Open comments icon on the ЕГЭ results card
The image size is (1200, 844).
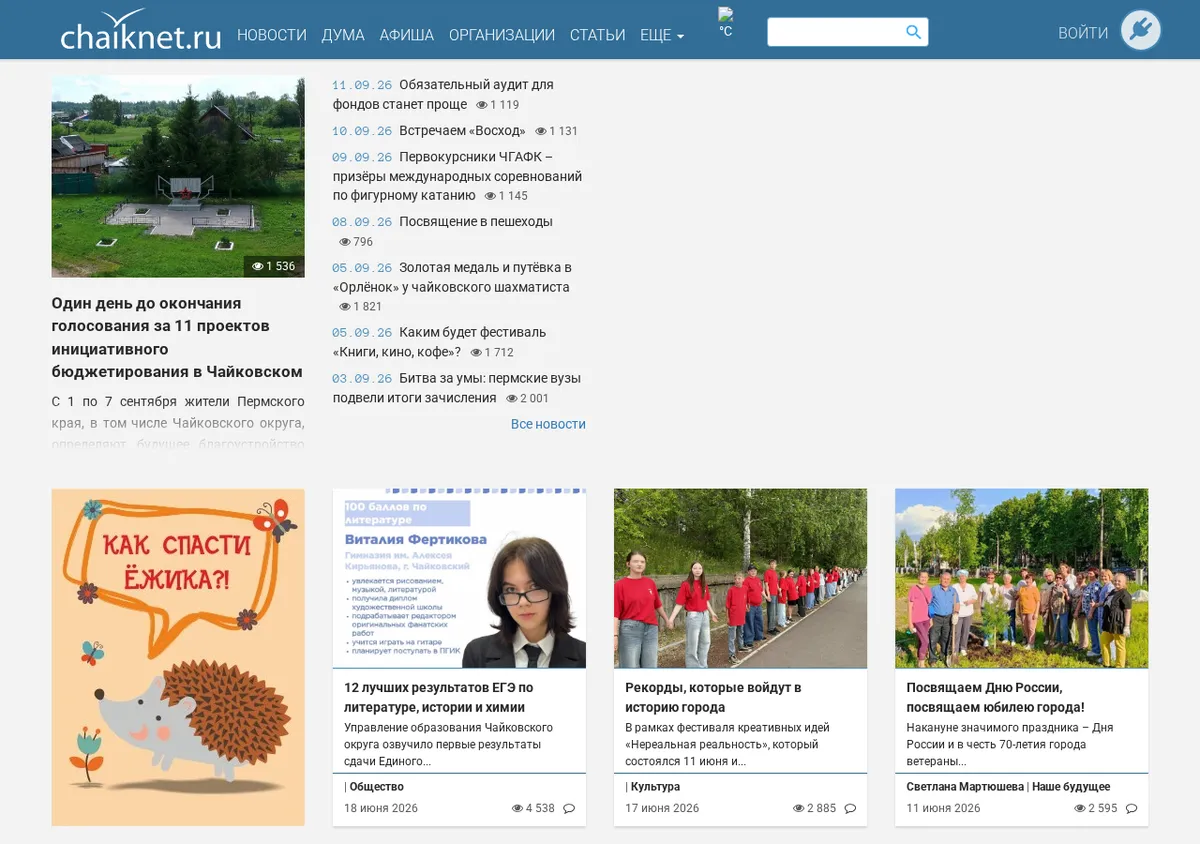[x=569, y=808]
